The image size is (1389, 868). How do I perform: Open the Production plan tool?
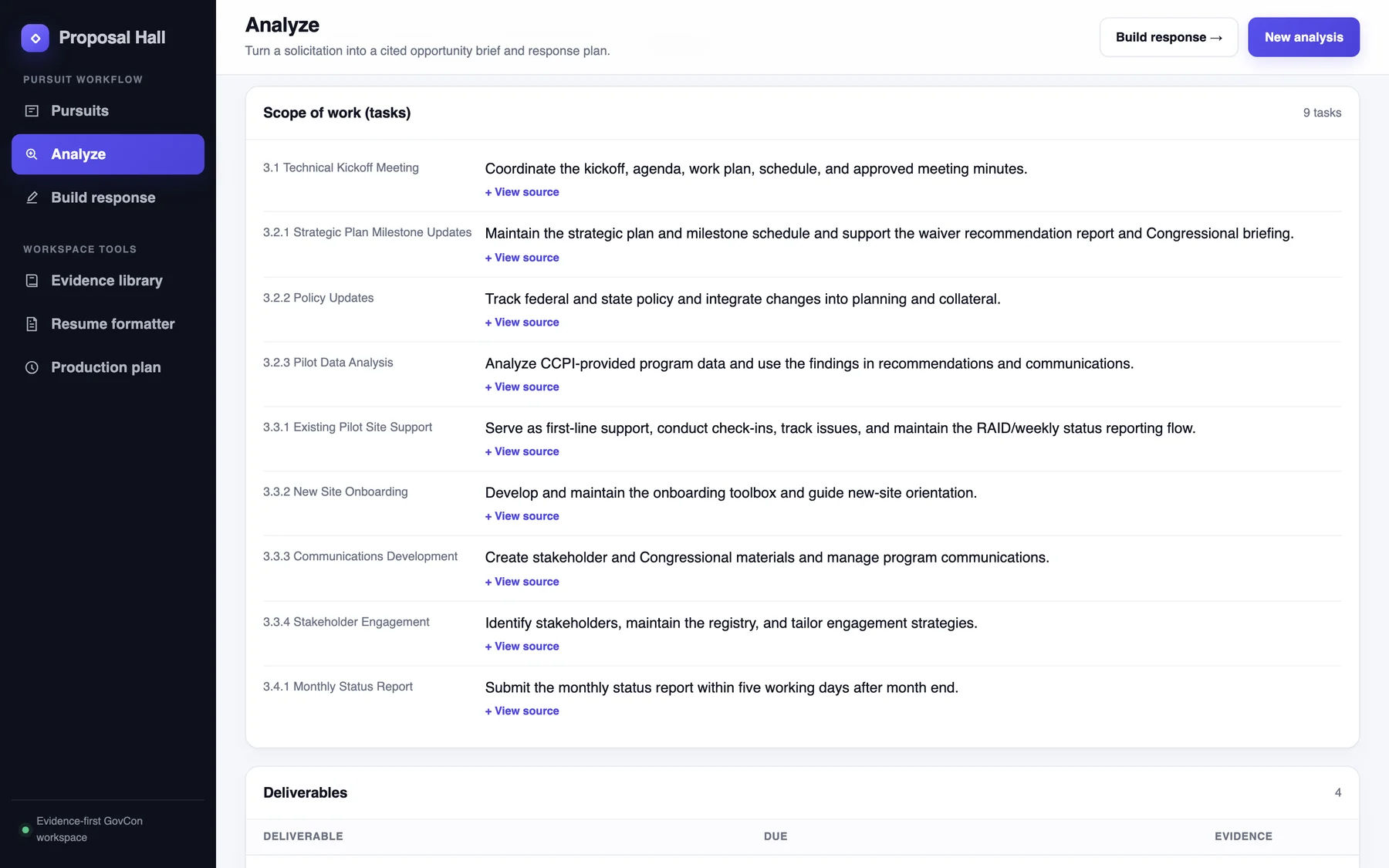108,367
